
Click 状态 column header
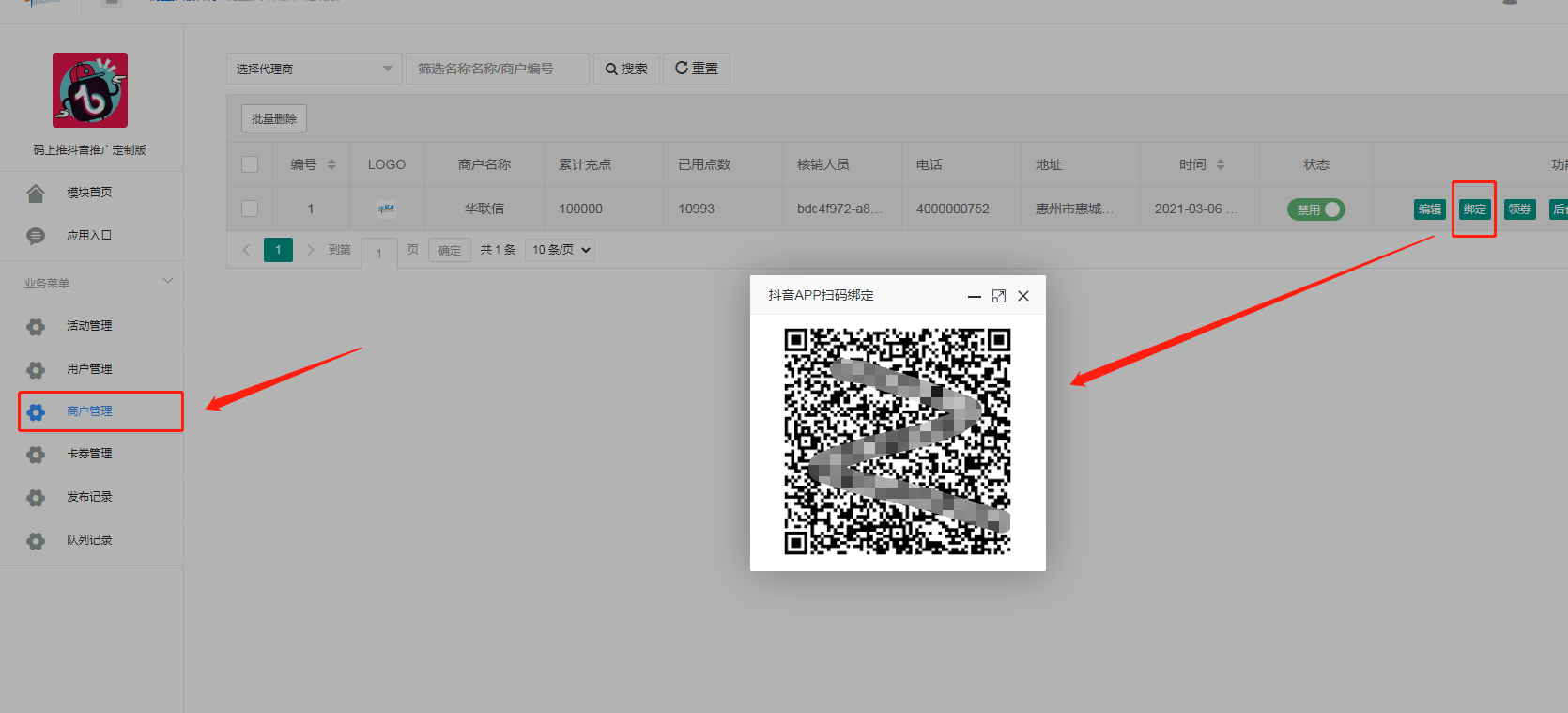[1316, 164]
